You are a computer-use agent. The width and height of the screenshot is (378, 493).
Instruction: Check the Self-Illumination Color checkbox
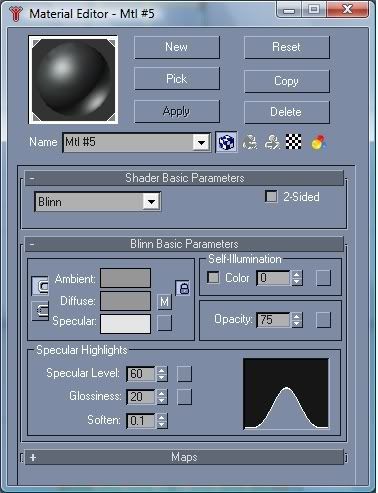(213, 277)
